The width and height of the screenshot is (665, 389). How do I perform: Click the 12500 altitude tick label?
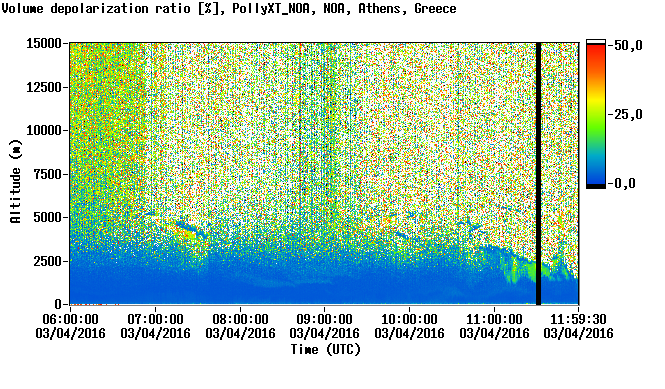click(44, 87)
